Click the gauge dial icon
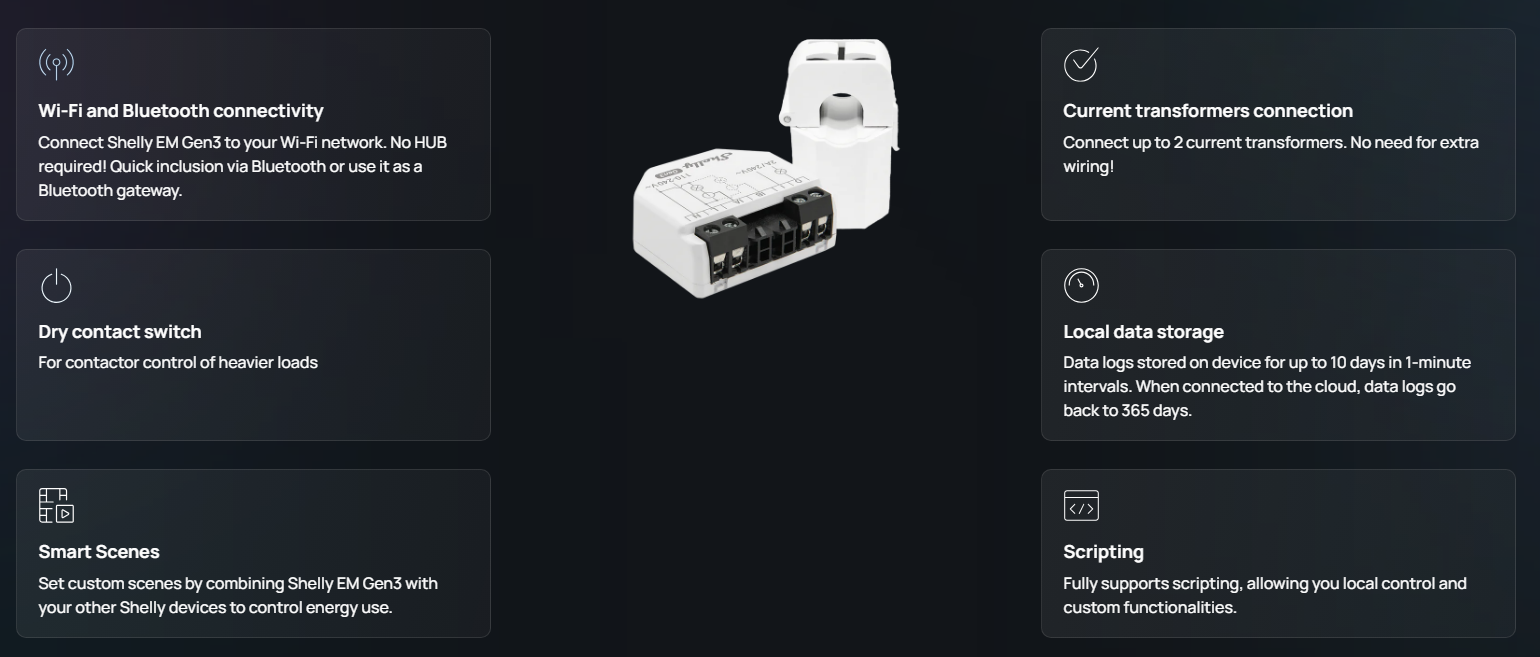 click(x=1080, y=286)
